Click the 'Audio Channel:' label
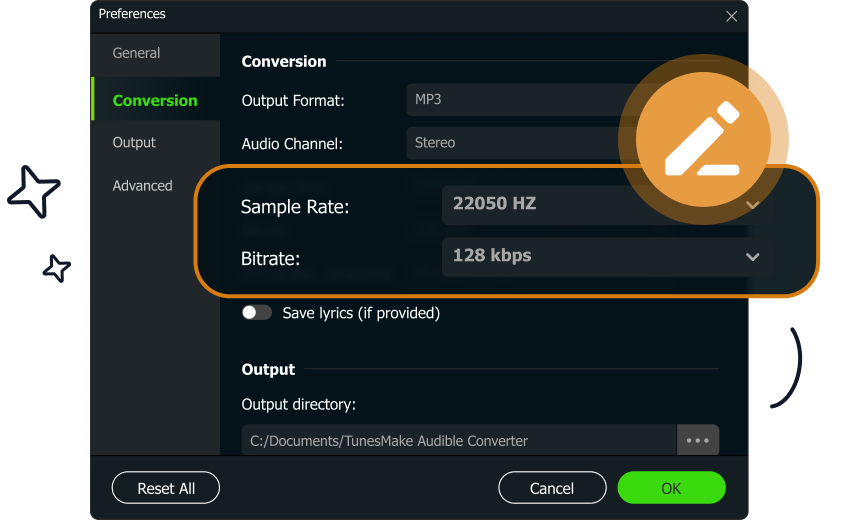 [x=292, y=144]
